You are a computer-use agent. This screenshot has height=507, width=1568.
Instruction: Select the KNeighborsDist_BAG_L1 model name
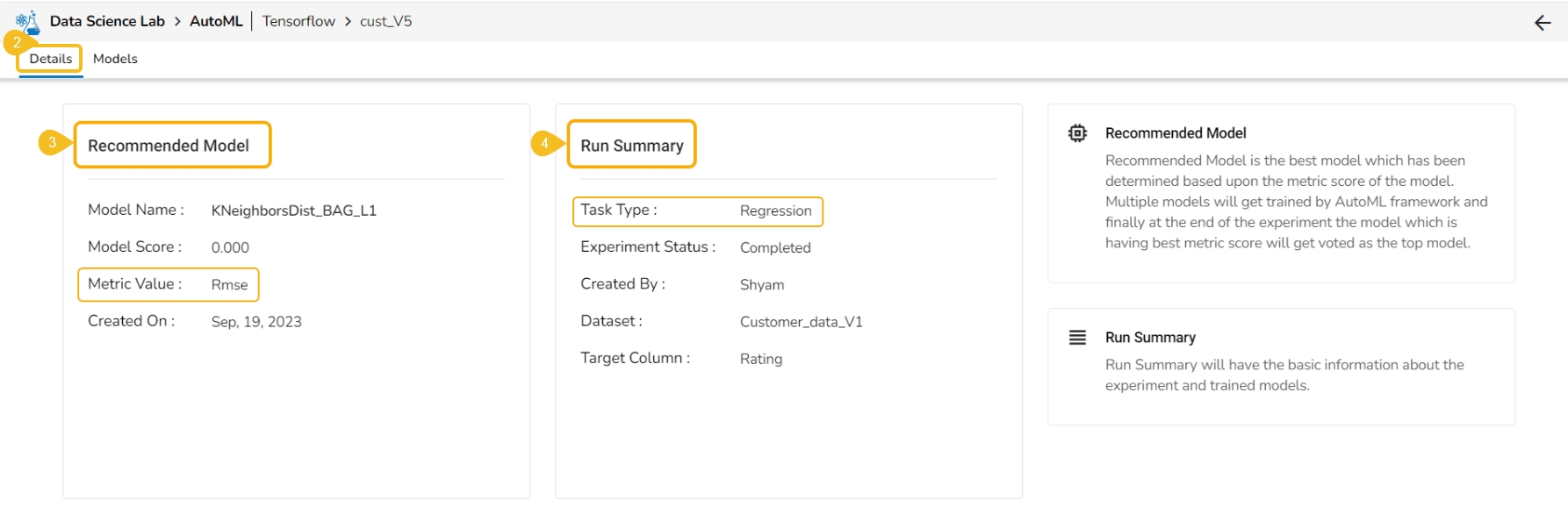click(x=293, y=211)
